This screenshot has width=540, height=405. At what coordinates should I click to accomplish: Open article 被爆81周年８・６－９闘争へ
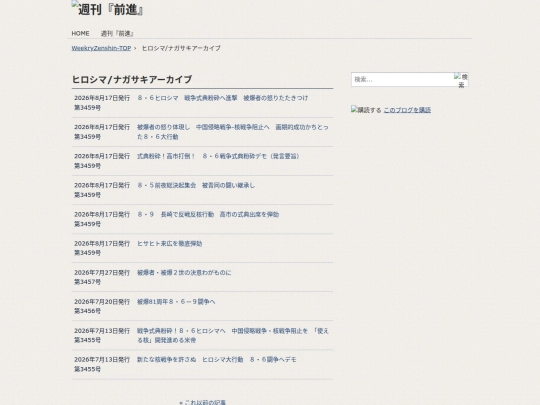coord(176,302)
